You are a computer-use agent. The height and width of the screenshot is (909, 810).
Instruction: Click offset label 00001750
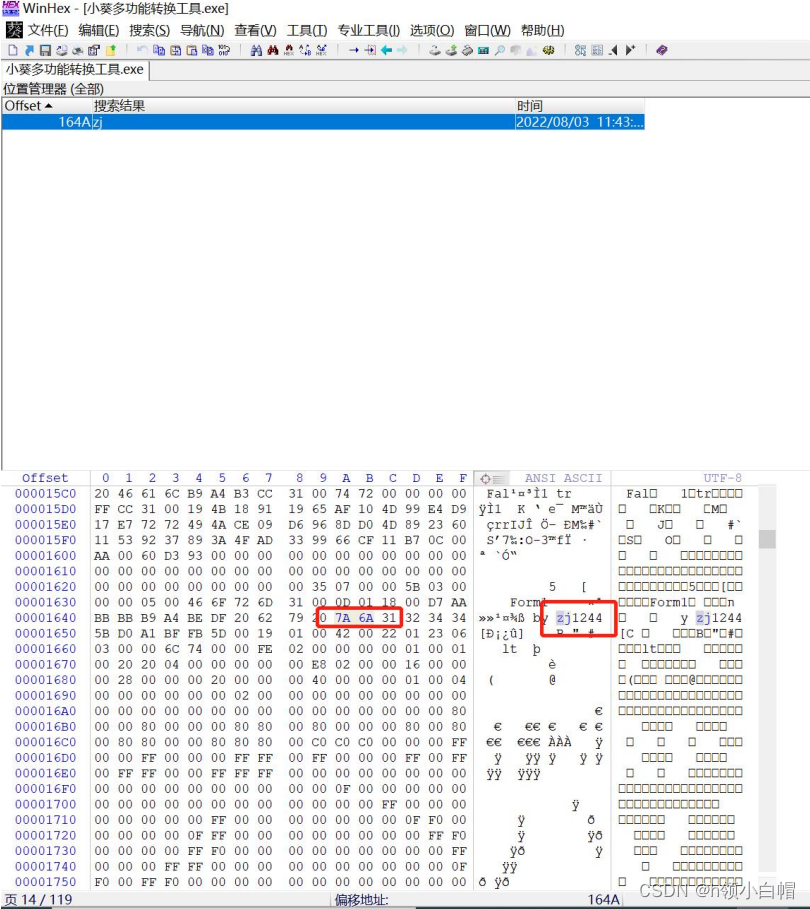click(45, 882)
